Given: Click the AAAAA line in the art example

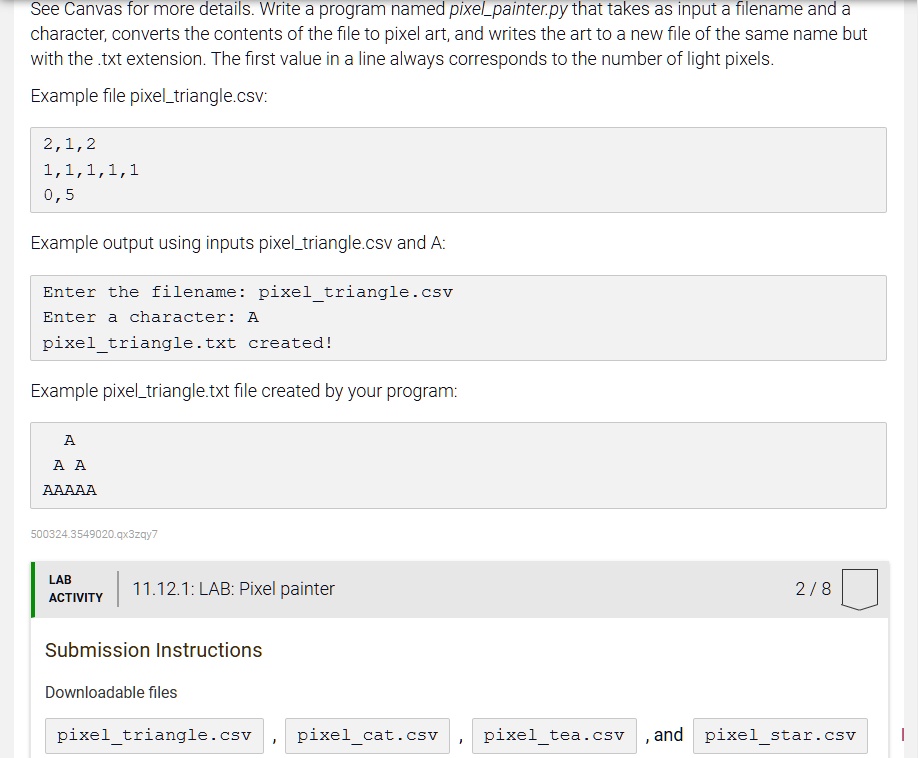Looking at the screenshot, I should point(68,490).
